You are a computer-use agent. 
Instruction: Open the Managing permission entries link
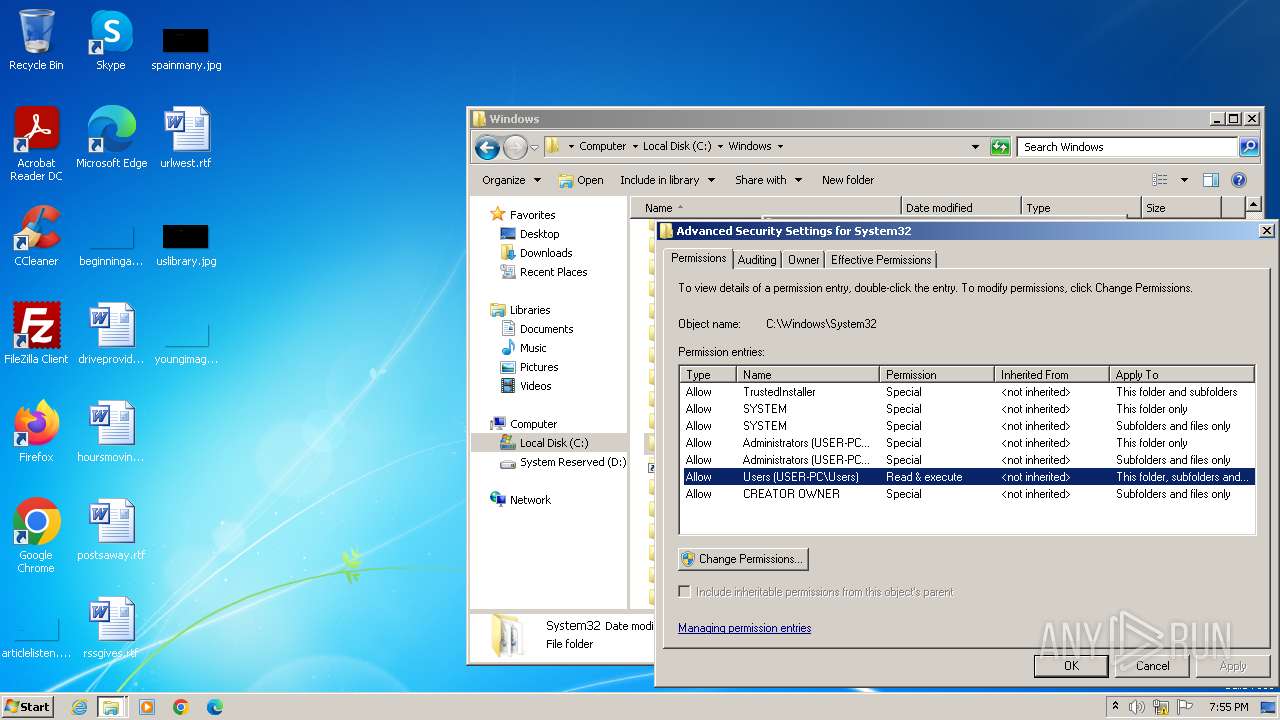(744, 628)
